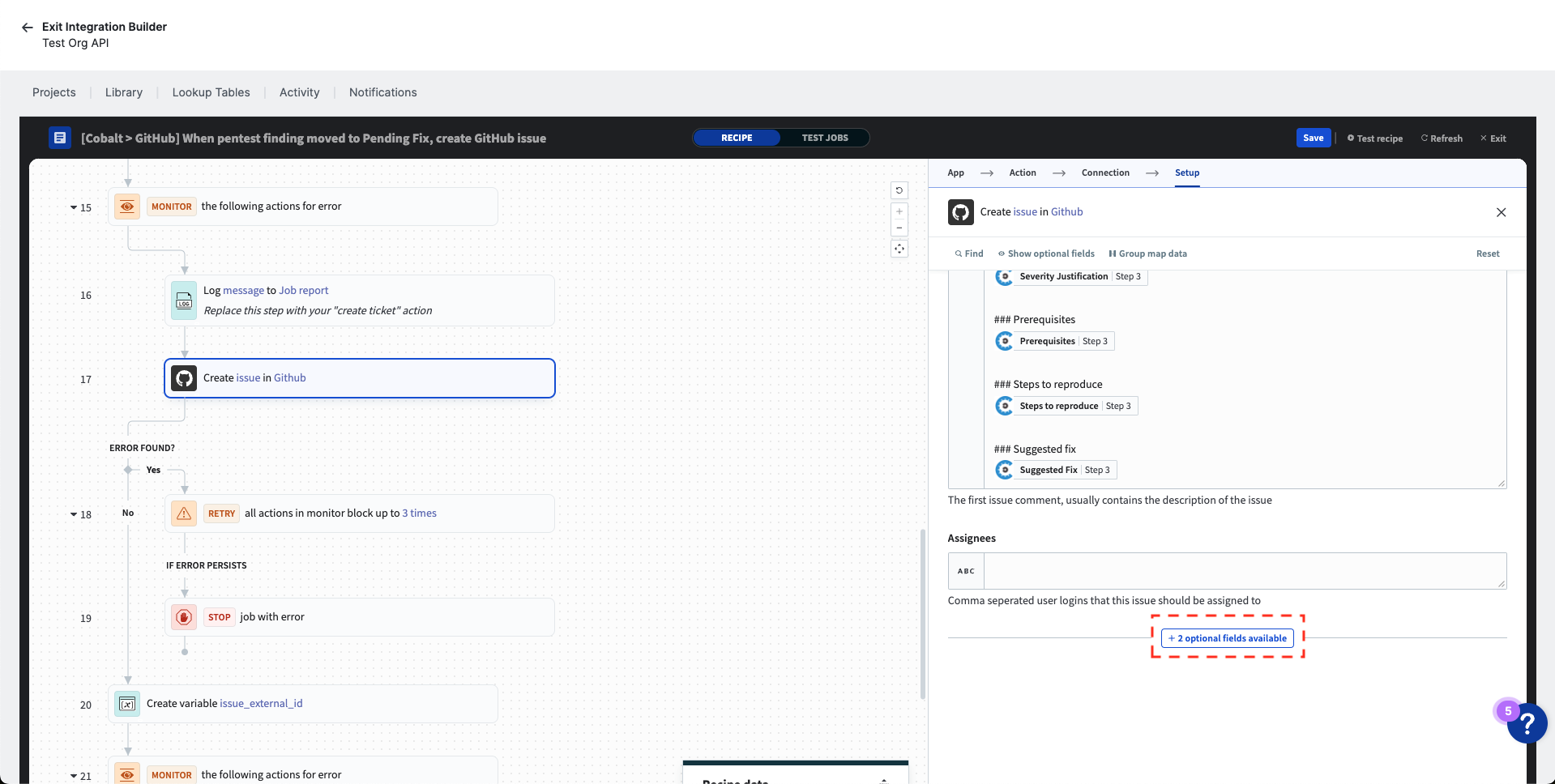
Task: Click the Job report link in step 16
Action: [x=304, y=291]
